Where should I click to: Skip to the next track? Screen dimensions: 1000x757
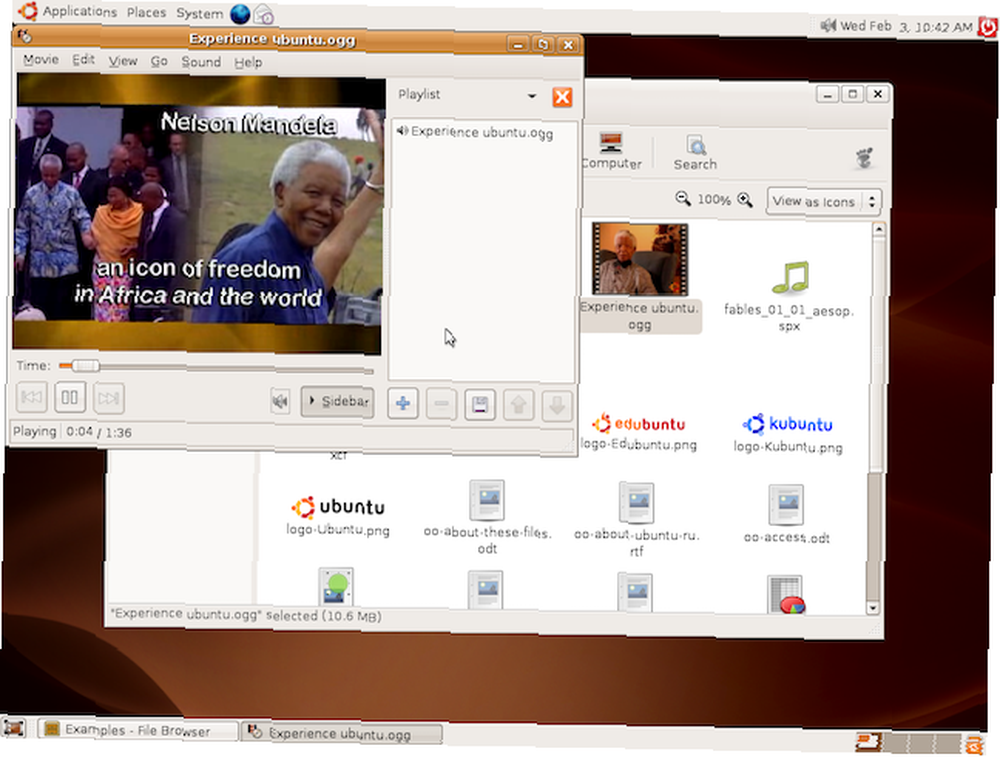(x=108, y=398)
